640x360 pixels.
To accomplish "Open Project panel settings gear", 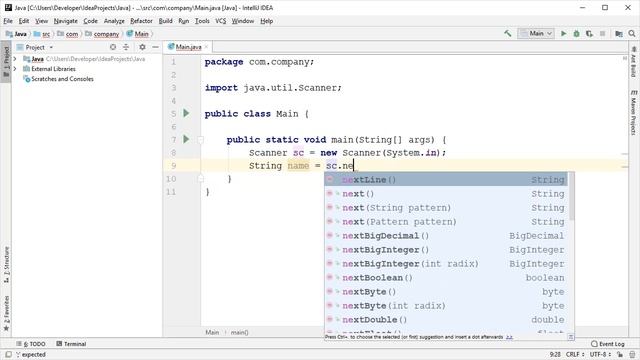I will (x=142, y=47).
